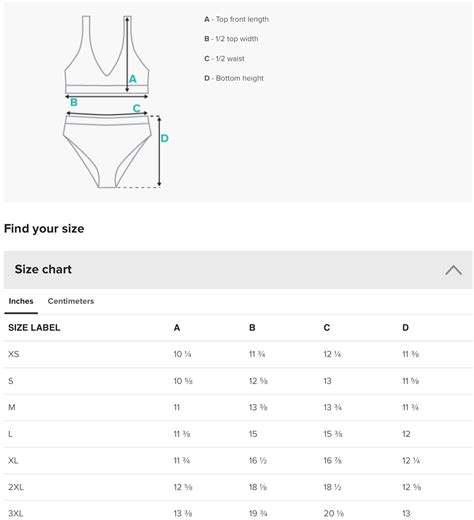474x520 pixels.
Task: Select the XS size row label
Action: click(x=14, y=354)
